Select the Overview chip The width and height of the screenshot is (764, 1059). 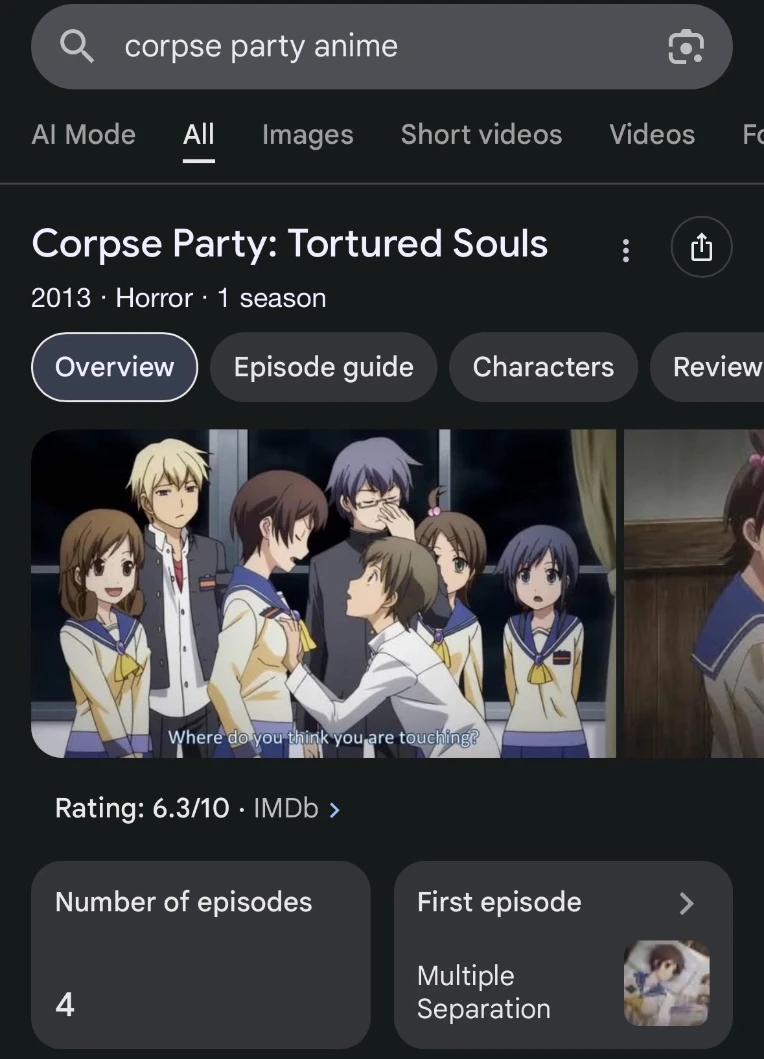(x=114, y=367)
